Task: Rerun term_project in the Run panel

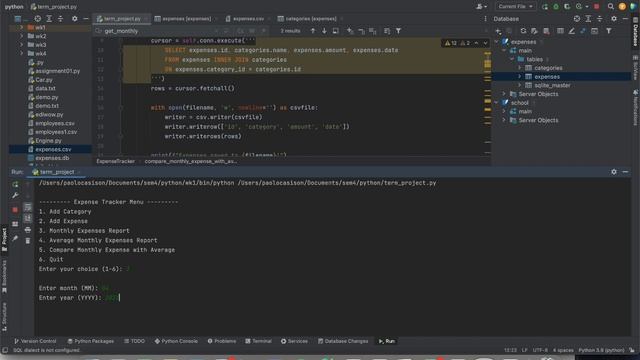Action: pyautogui.click(x=15, y=184)
